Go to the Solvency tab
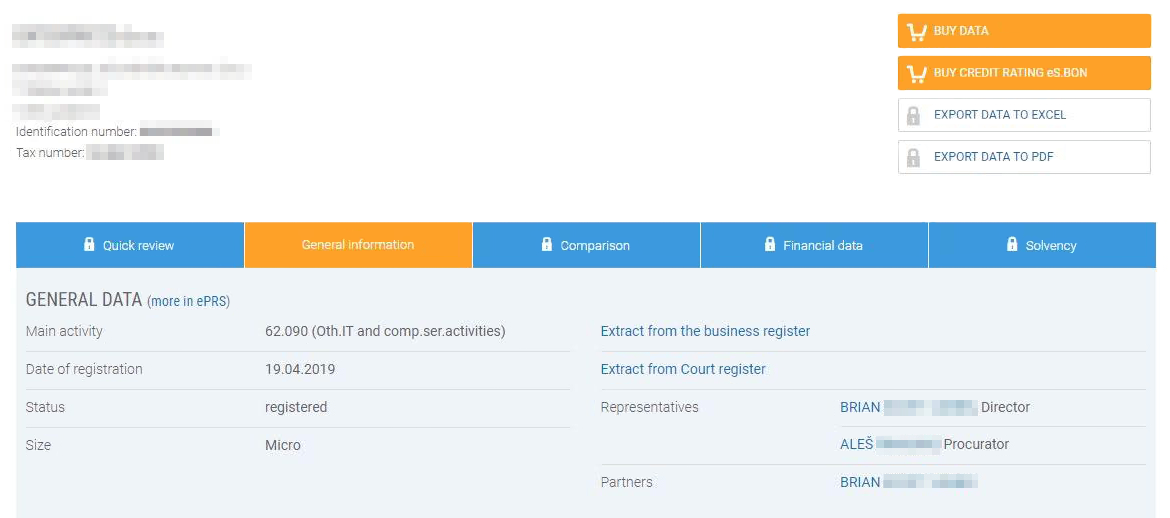 pyautogui.click(x=1042, y=245)
